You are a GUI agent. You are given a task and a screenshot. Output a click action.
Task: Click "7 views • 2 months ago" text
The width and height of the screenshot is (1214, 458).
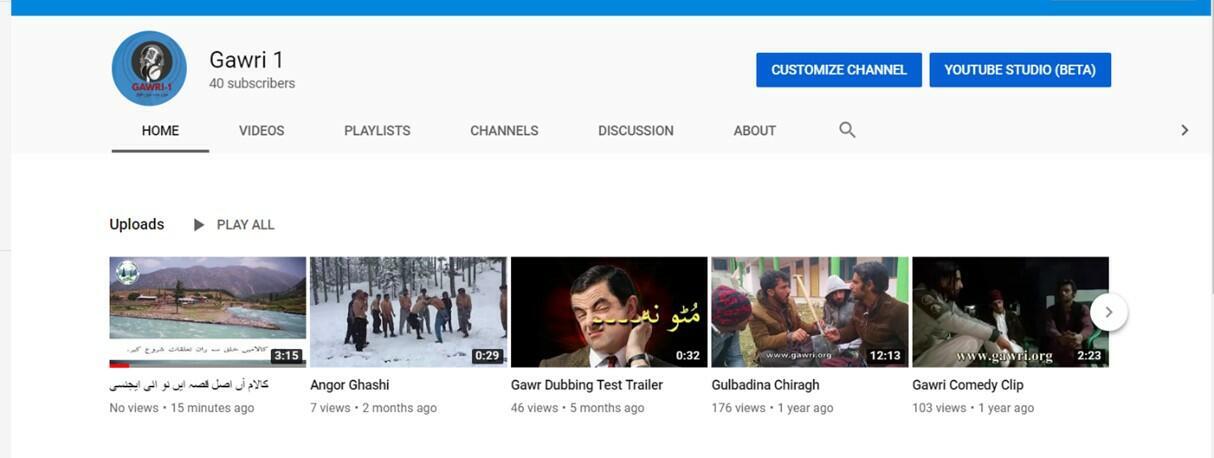tap(373, 408)
